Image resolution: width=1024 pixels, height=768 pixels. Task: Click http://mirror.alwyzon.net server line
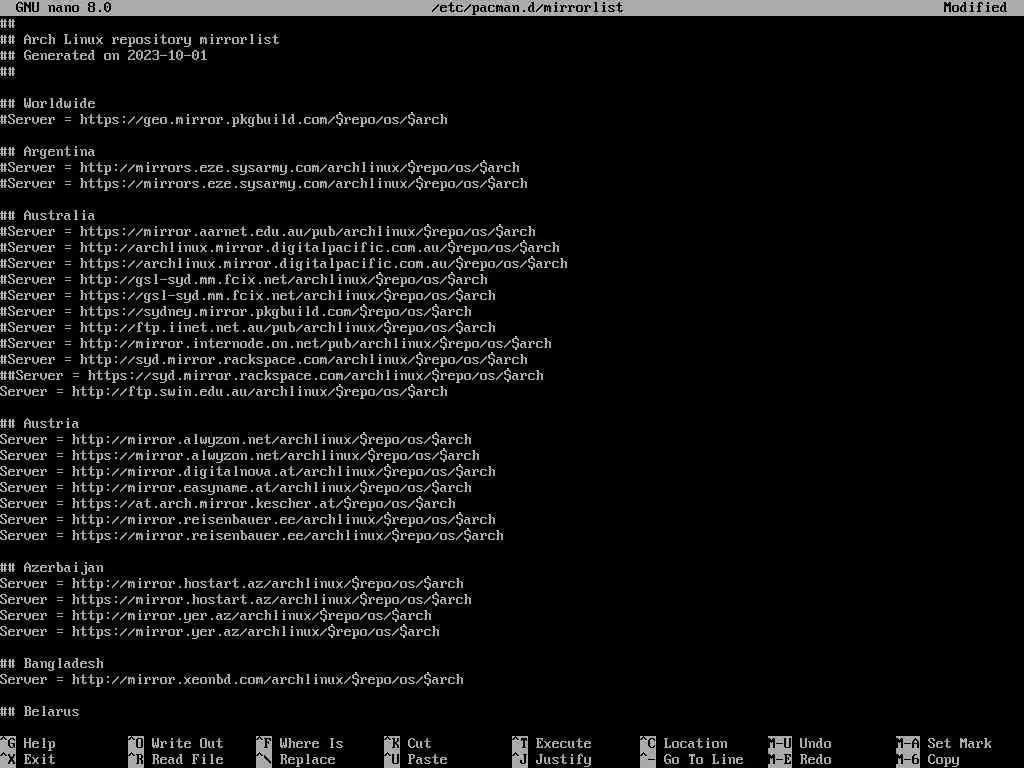pos(236,440)
